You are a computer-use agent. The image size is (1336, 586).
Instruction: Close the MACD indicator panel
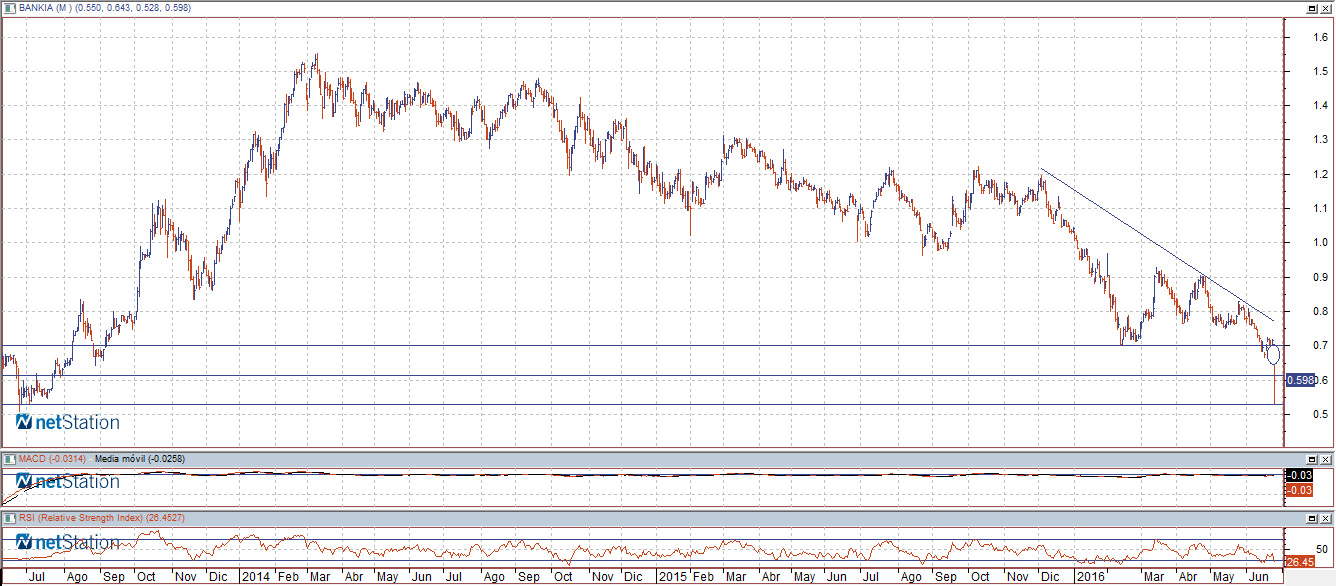click(x=1326, y=458)
